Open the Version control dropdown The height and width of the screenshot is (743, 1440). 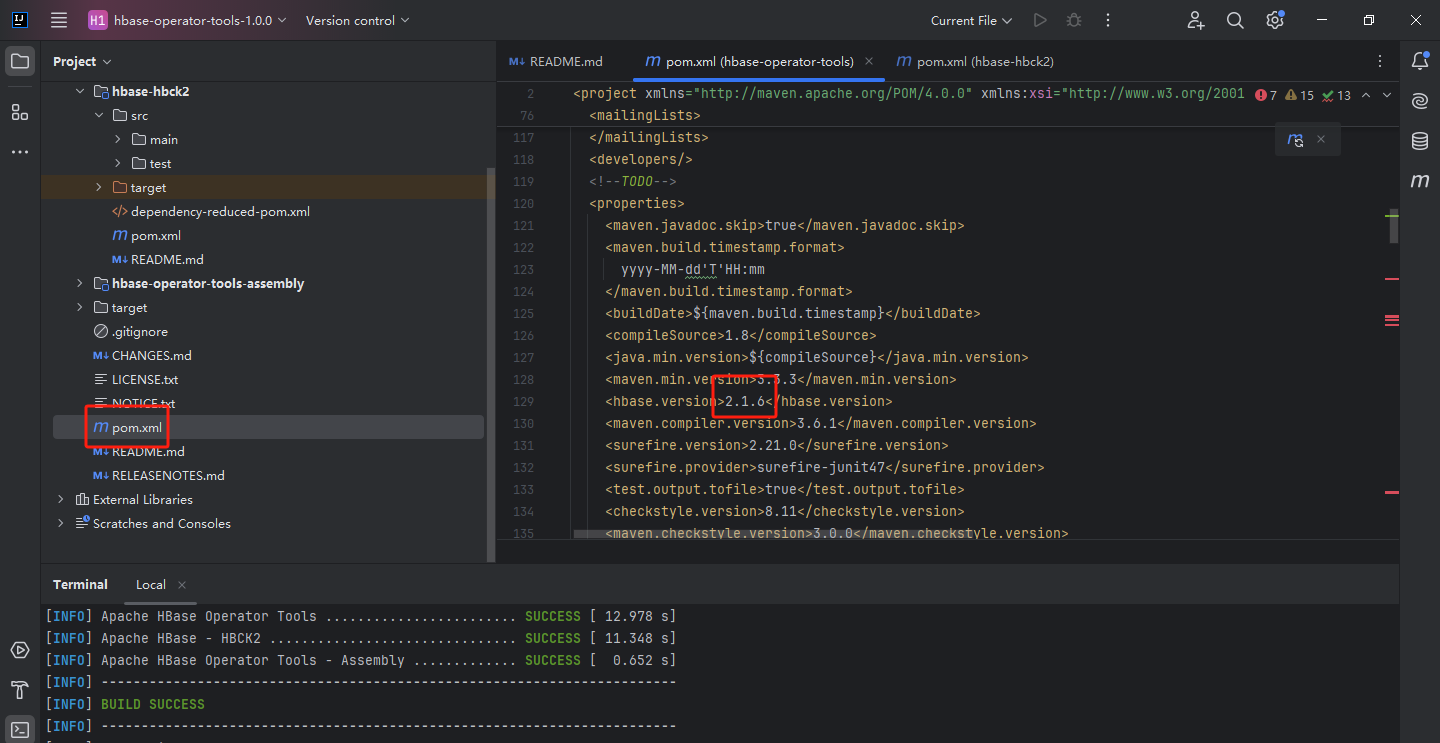coord(357,20)
